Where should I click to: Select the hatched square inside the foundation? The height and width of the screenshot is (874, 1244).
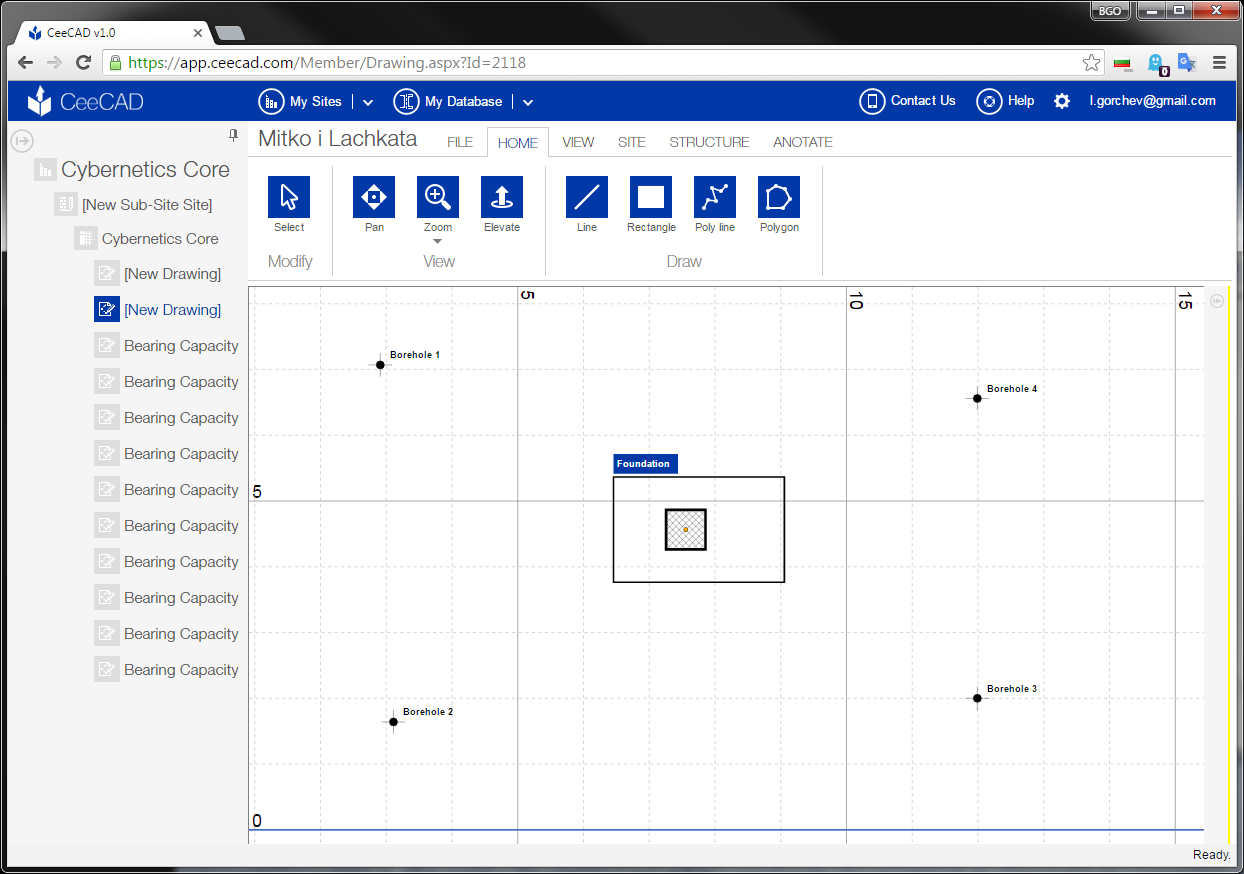point(686,530)
